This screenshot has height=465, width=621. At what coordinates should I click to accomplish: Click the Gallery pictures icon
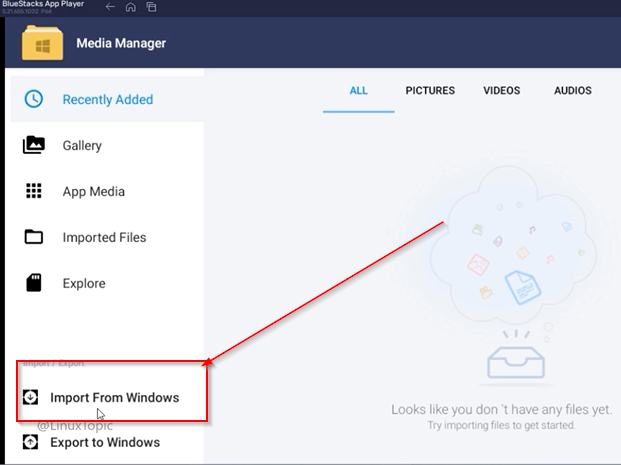(34, 145)
